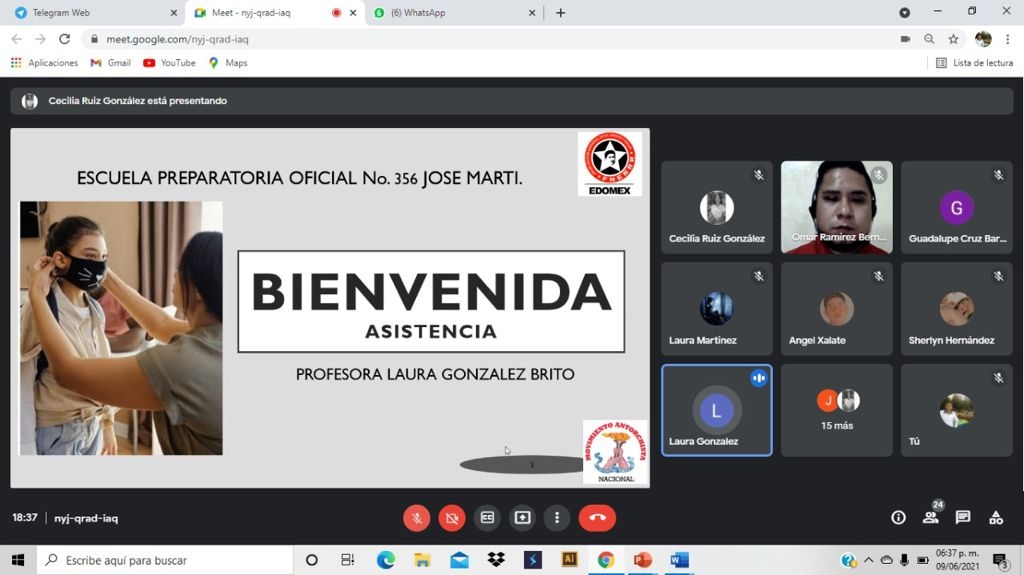Show hidden system tray icons
Image resolution: width=1024 pixels, height=575 pixels.
click(x=868, y=560)
